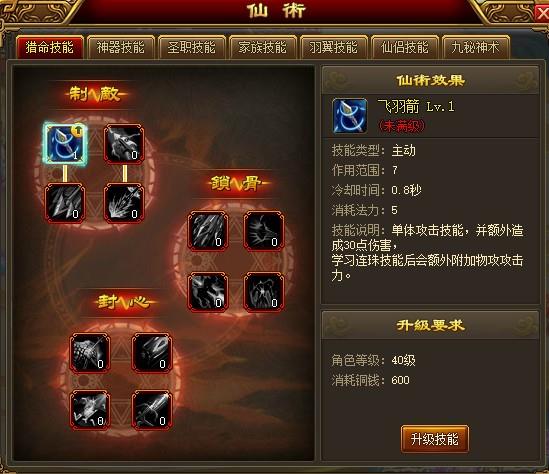Select the top-right skill in the 制敌 group
This screenshot has width=549, height=474.
tap(124, 144)
